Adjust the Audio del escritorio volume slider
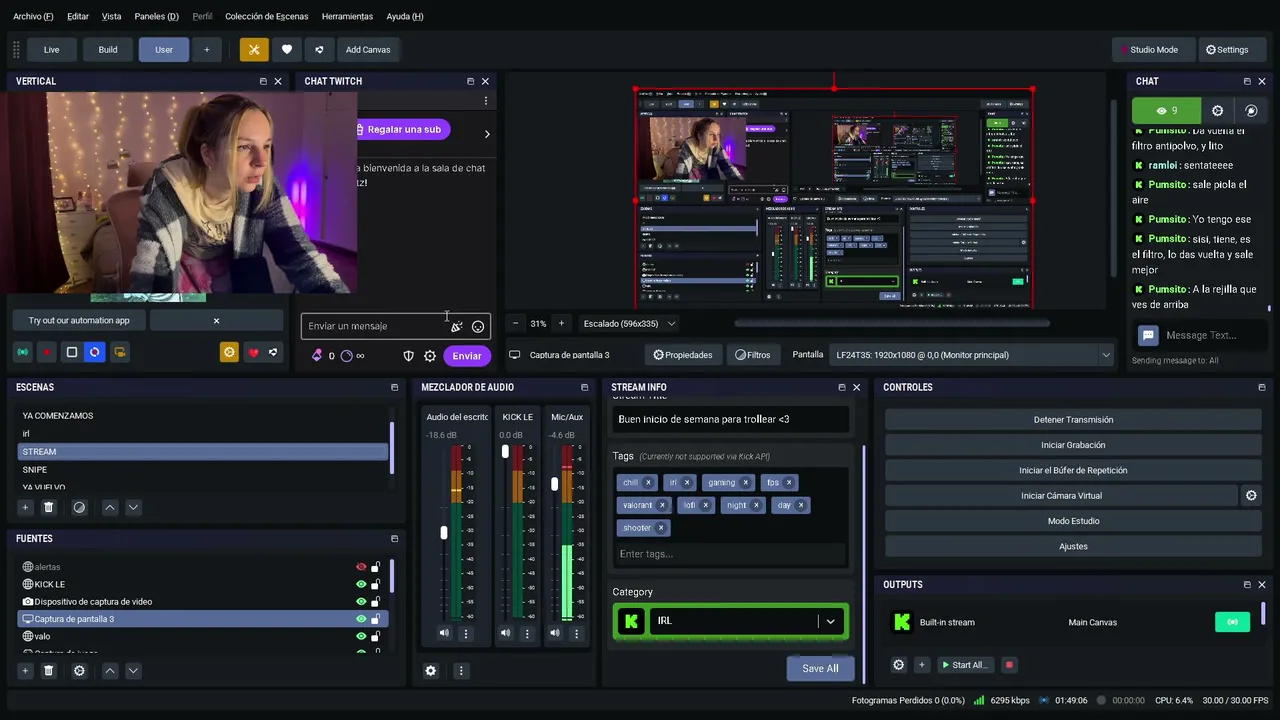This screenshot has width=1280, height=720. point(444,532)
